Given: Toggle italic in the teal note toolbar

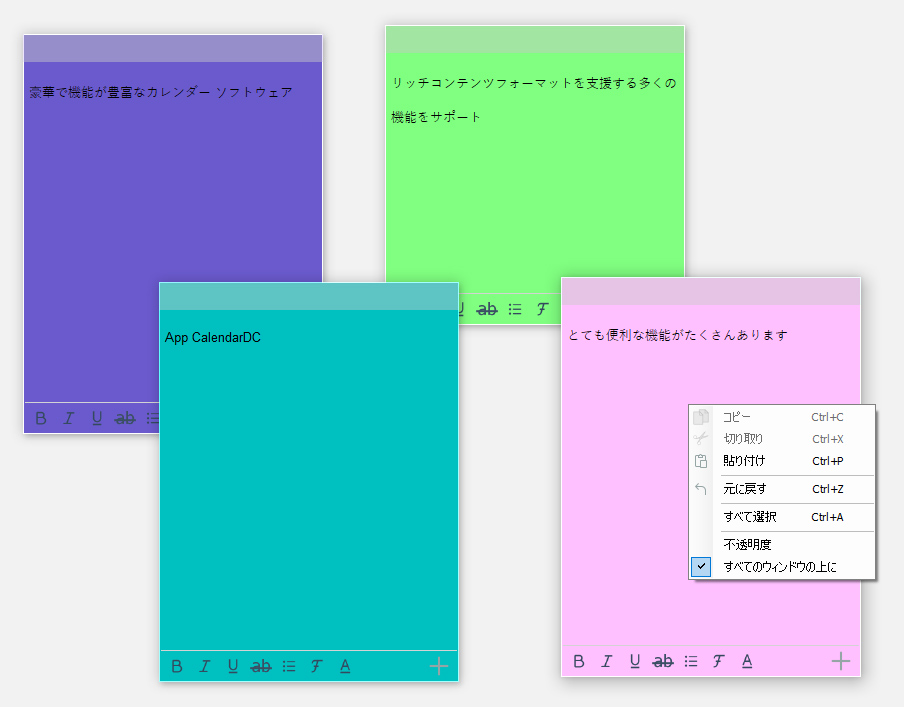Looking at the screenshot, I should tap(205, 666).
